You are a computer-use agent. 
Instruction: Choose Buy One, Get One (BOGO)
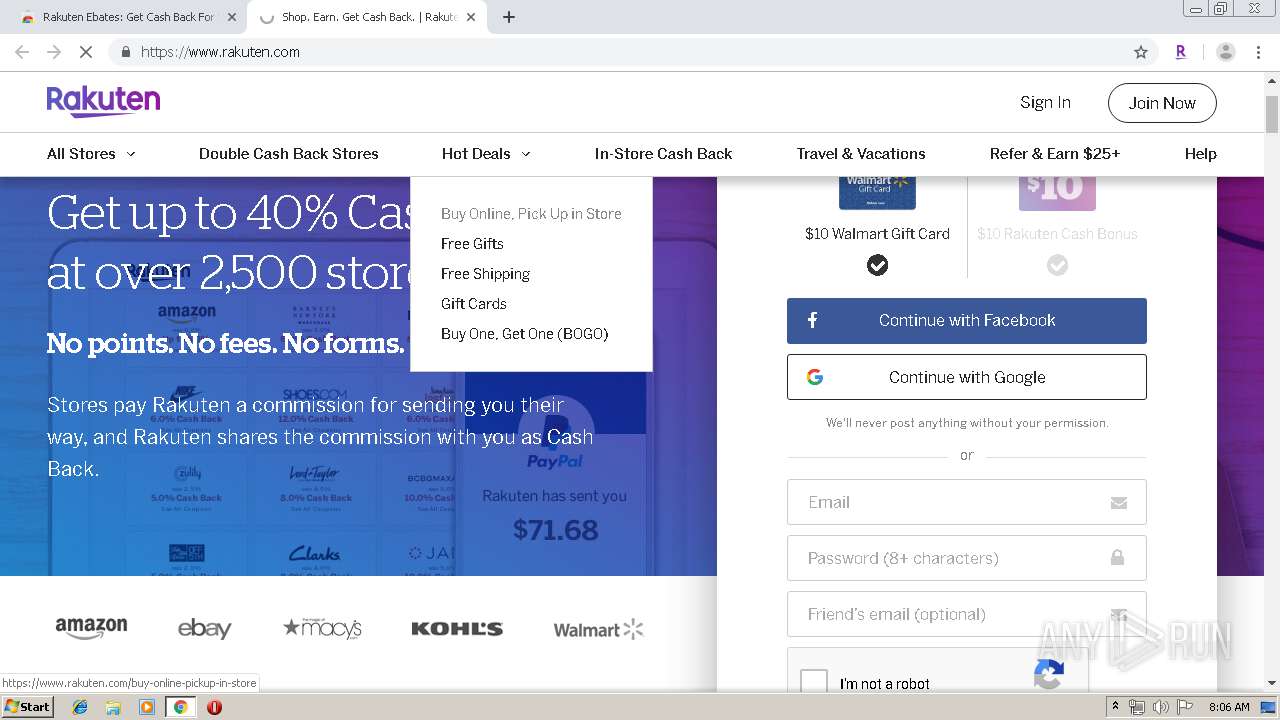(x=524, y=334)
